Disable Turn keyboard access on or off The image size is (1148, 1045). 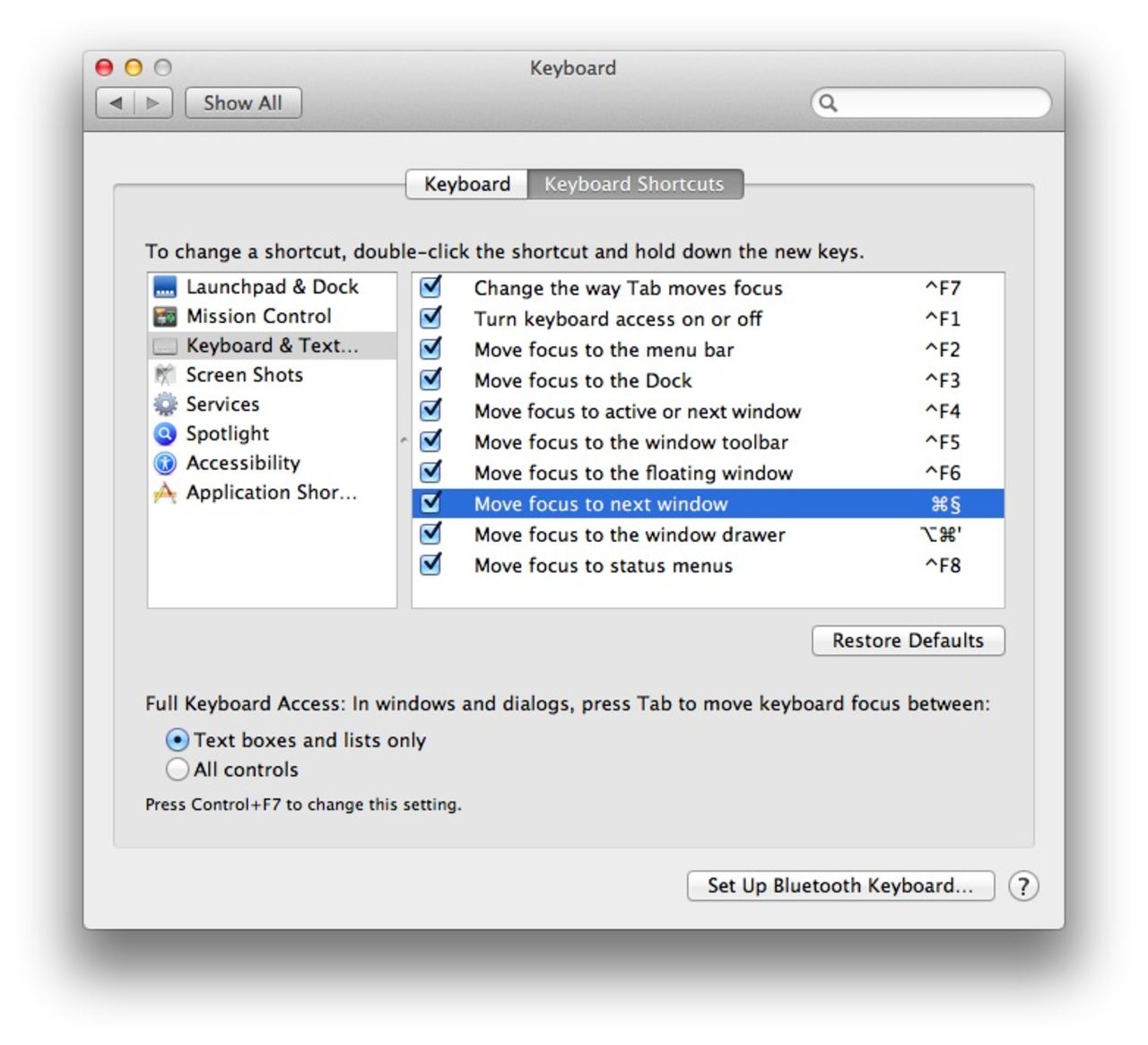coord(431,318)
